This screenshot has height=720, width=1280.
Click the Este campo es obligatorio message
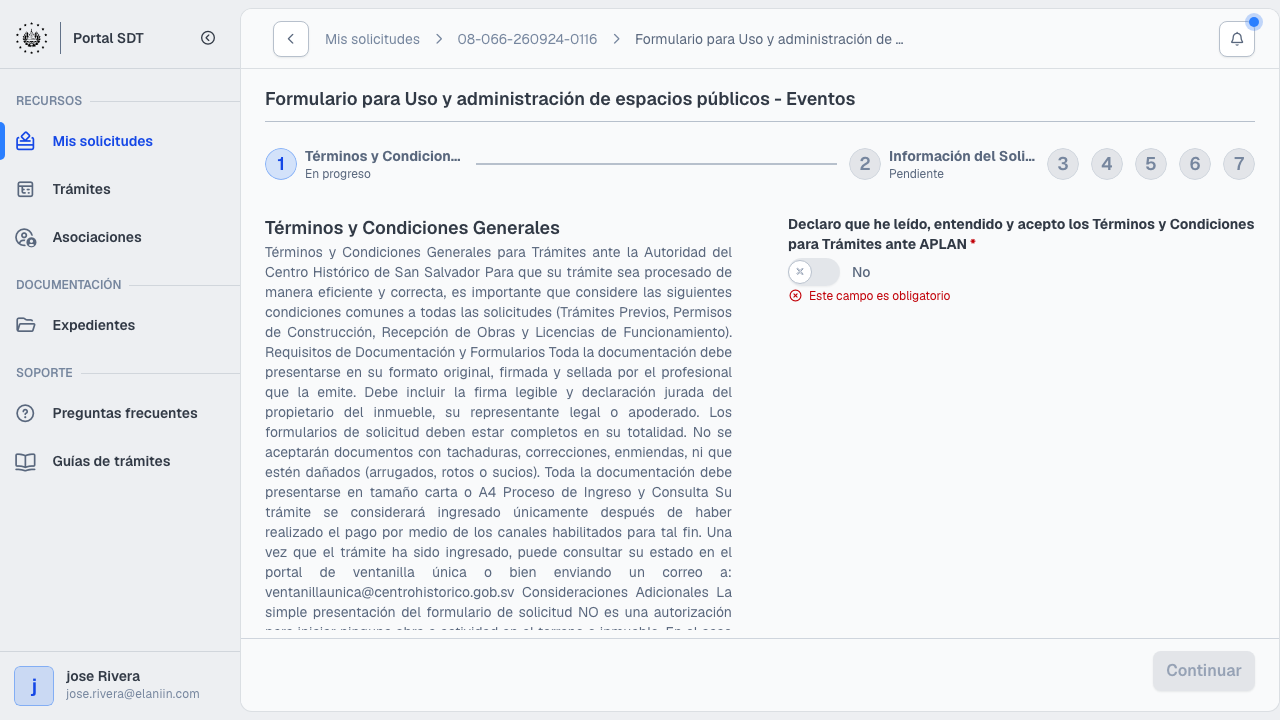879,296
